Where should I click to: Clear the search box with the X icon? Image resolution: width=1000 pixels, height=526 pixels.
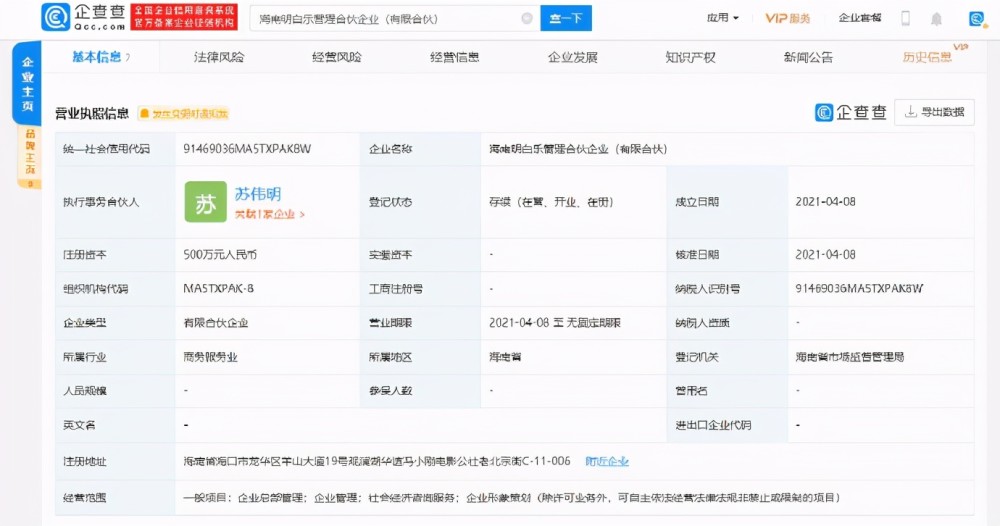click(527, 18)
